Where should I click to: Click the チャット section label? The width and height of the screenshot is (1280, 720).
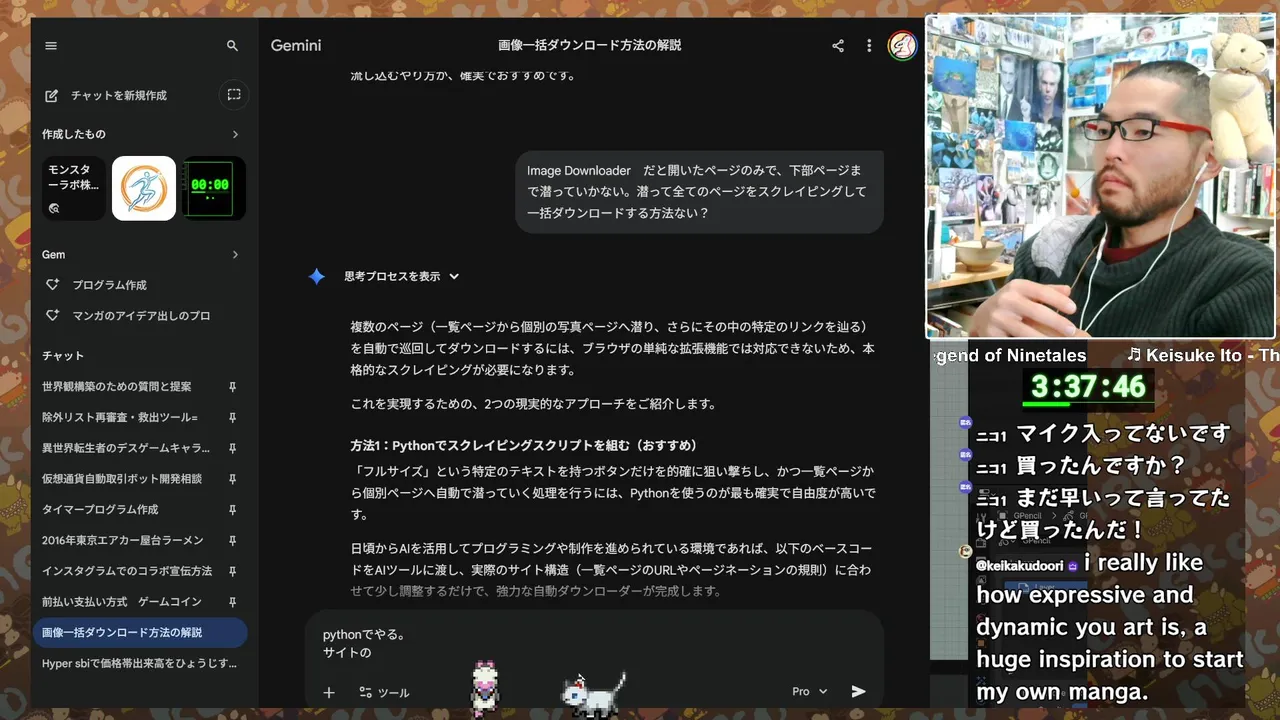(x=63, y=356)
